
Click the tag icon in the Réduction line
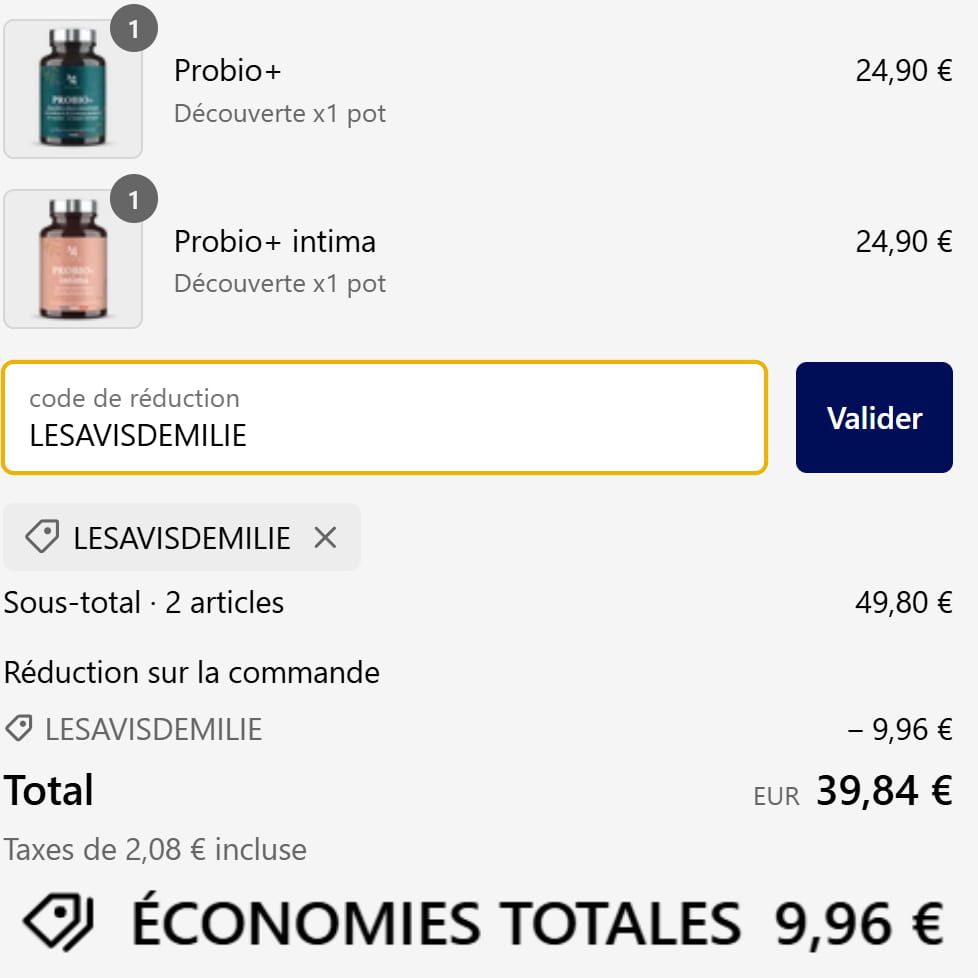point(17,729)
